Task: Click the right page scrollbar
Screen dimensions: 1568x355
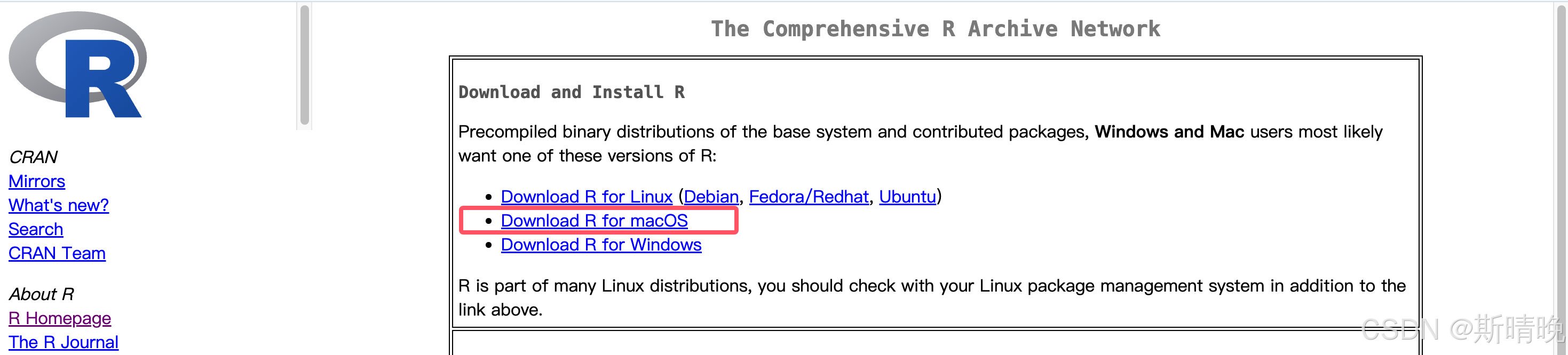Action: [1562, 177]
